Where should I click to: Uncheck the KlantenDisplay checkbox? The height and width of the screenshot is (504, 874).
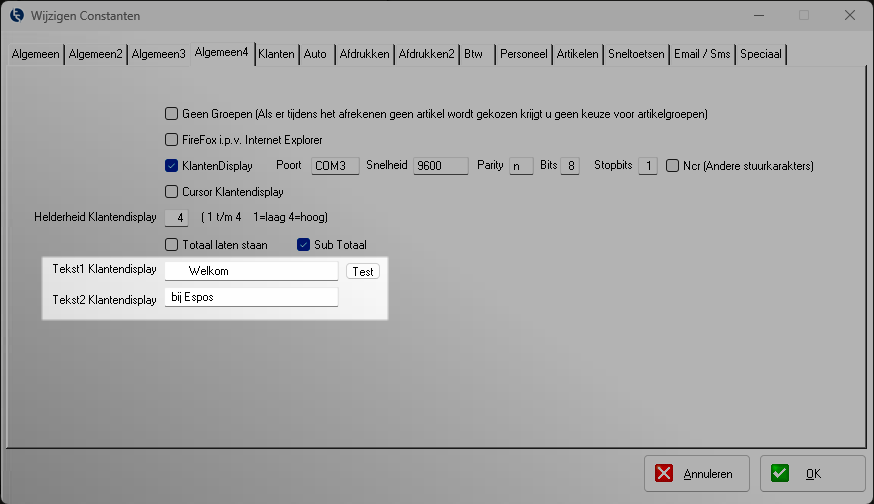[171, 166]
